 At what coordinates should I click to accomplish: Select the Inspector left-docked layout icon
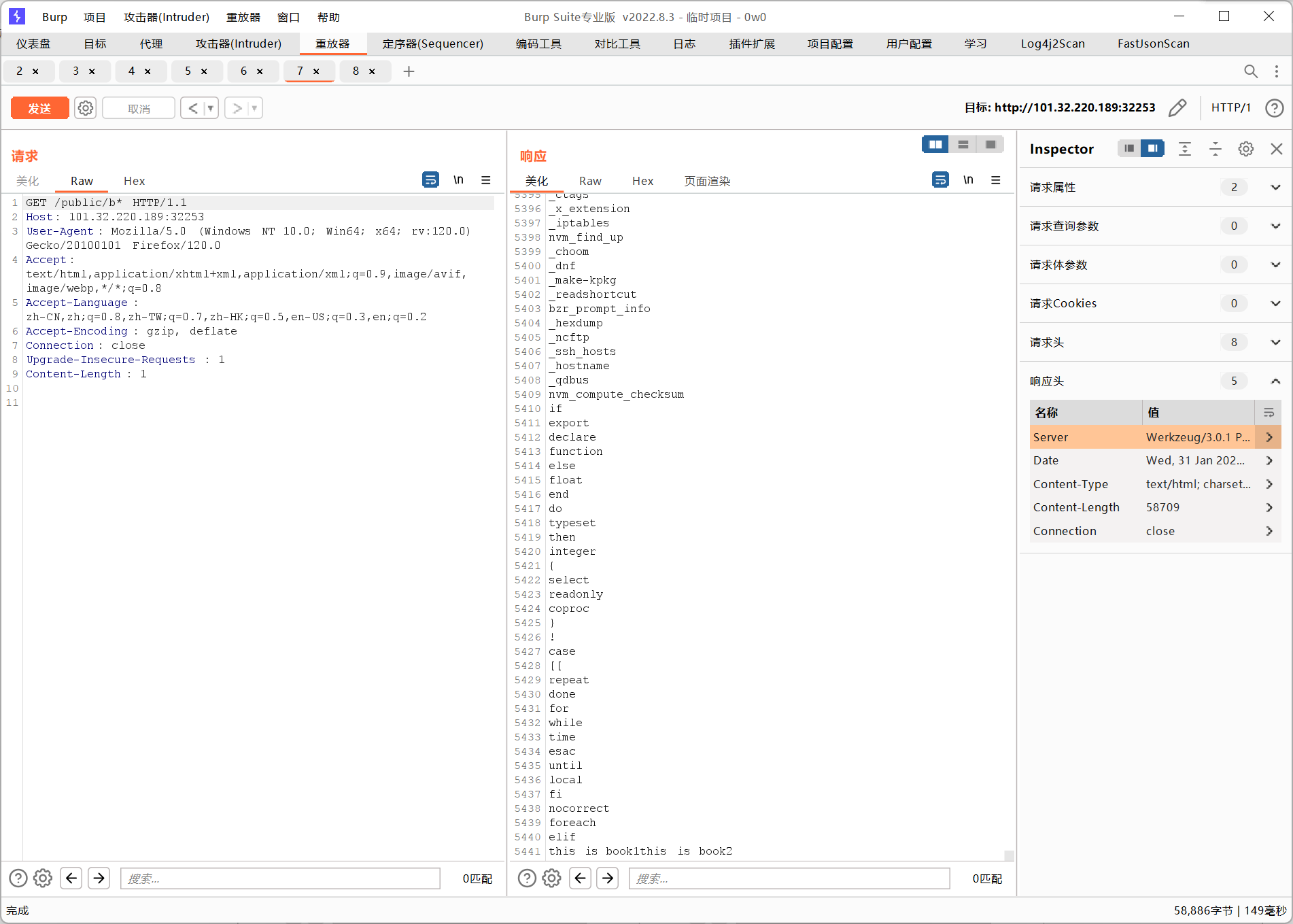point(1129,148)
